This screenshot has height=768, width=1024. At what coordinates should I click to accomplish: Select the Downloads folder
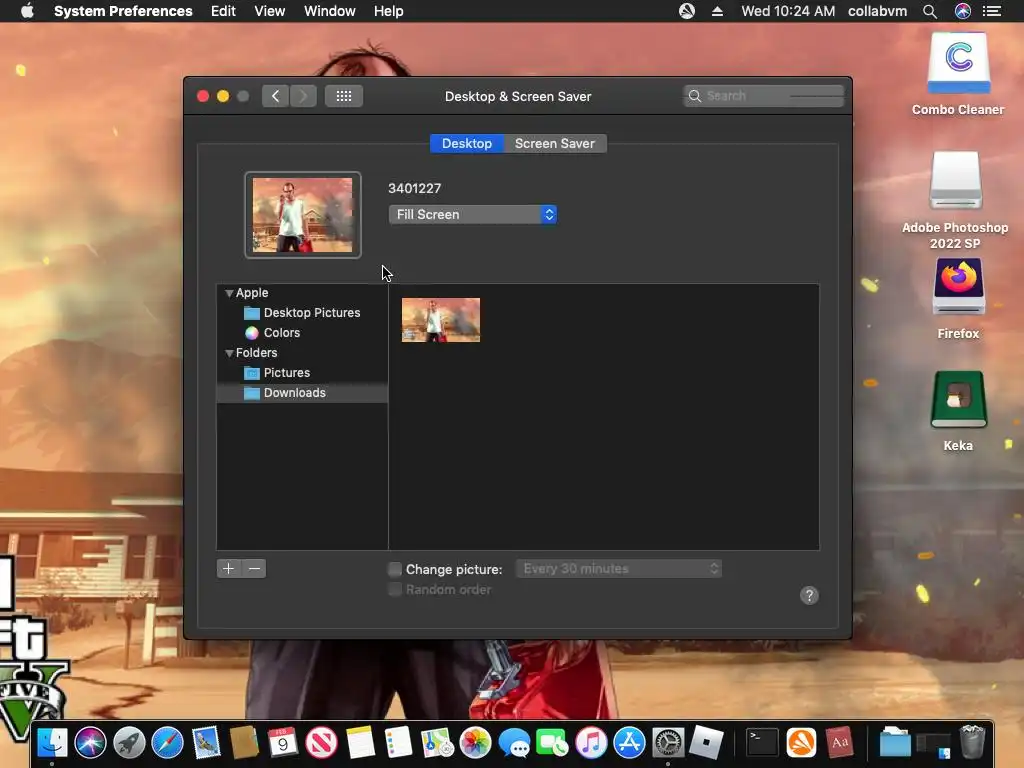(302, 393)
